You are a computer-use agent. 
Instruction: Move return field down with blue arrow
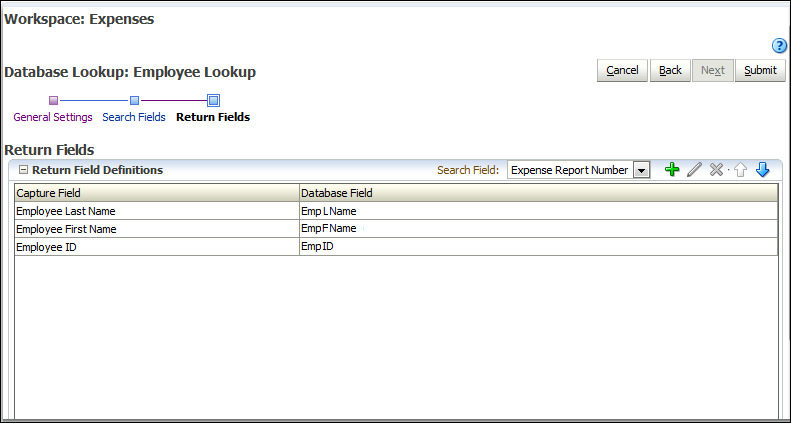[x=762, y=170]
